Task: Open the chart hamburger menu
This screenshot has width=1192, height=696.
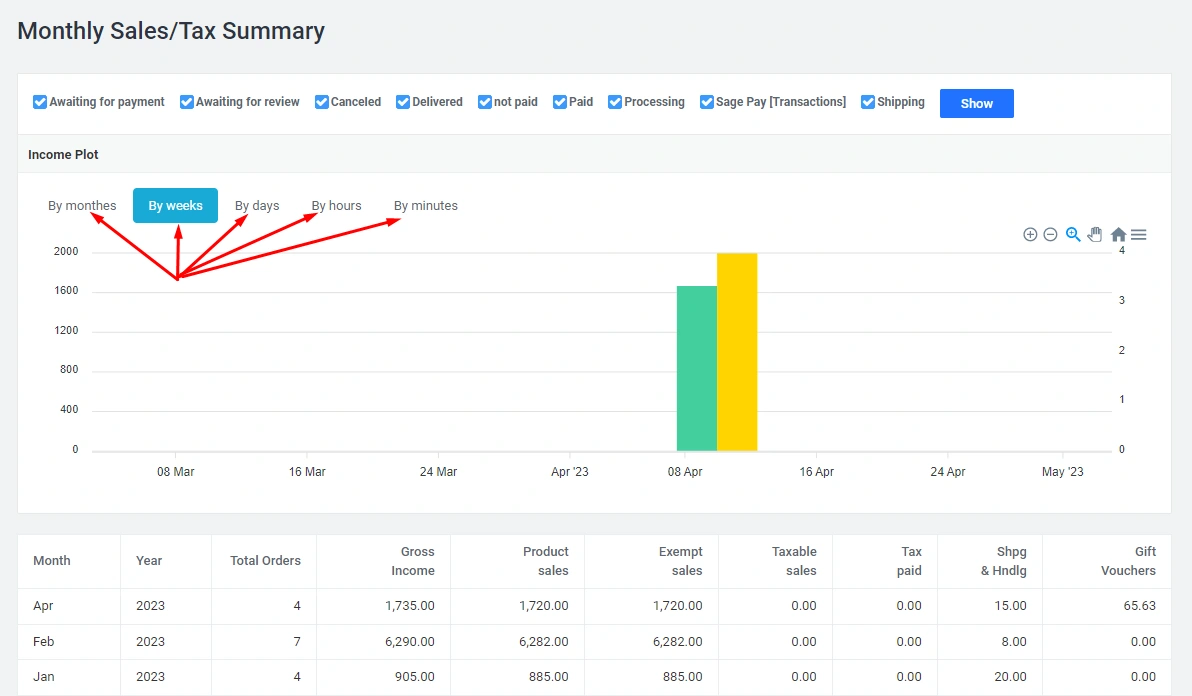Action: [1139, 234]
